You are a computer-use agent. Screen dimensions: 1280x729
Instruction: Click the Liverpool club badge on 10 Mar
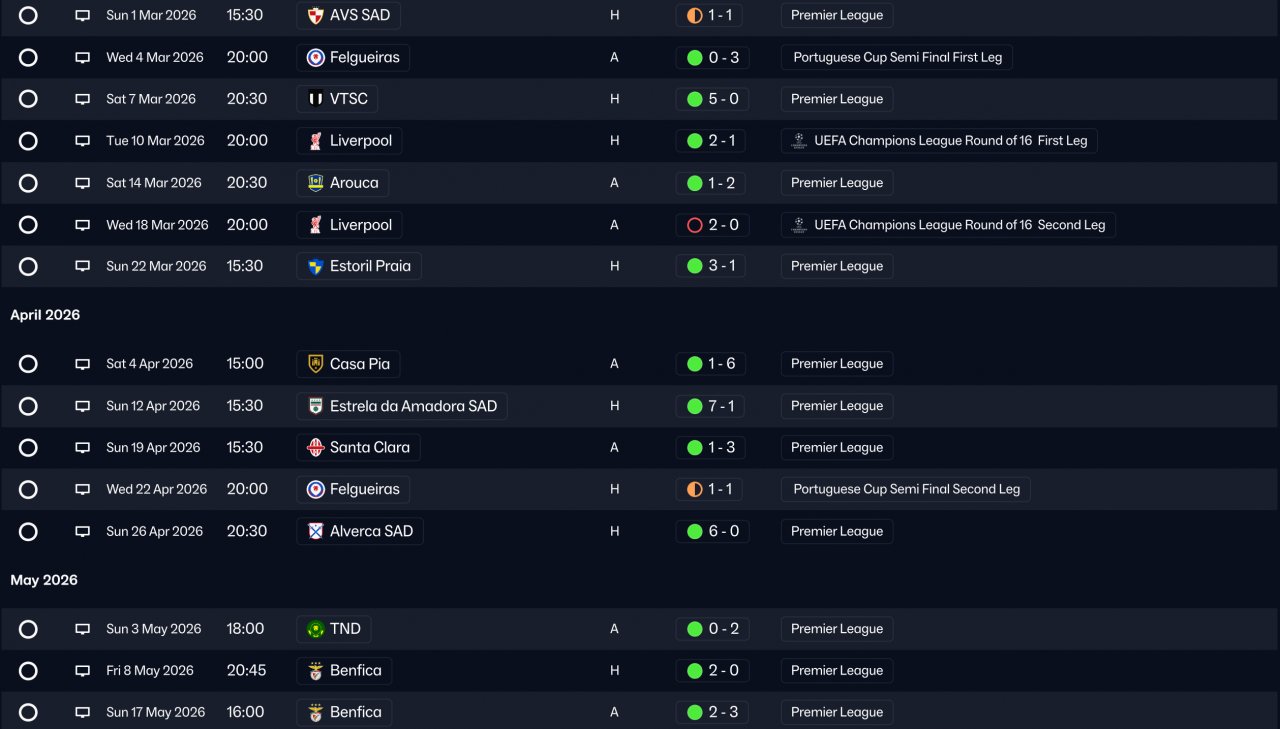tap(316, 141)
